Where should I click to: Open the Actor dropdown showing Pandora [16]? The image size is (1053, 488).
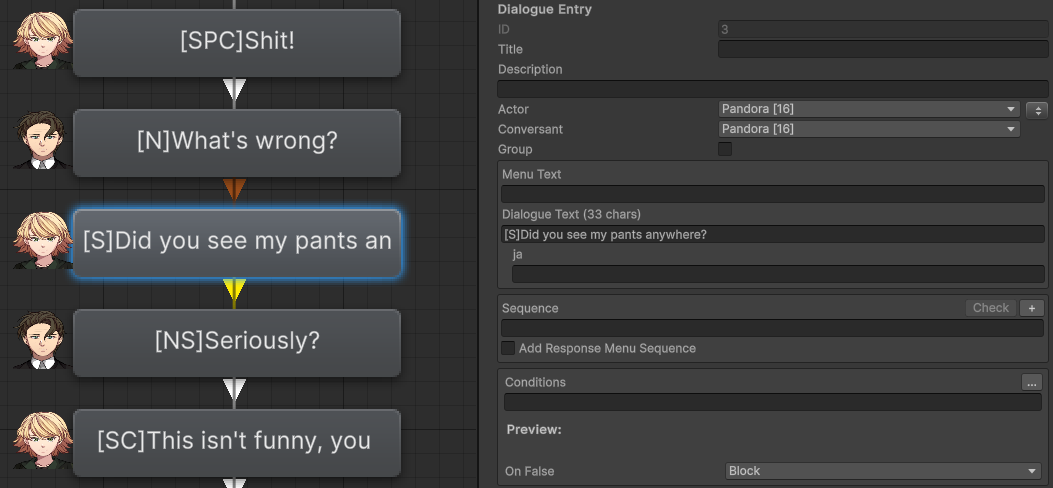[x=869, y=109]
